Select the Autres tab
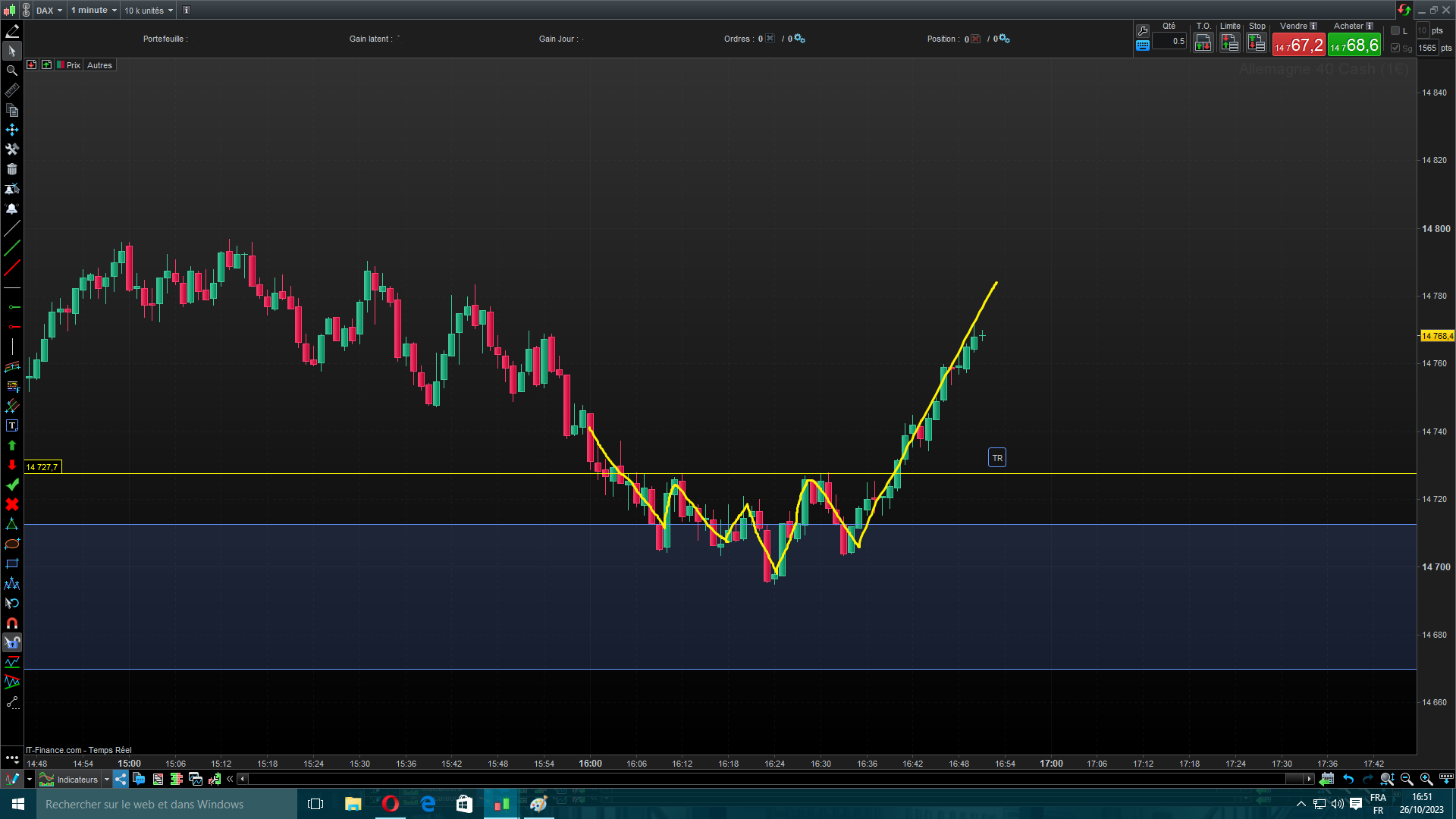 [99, 65]
